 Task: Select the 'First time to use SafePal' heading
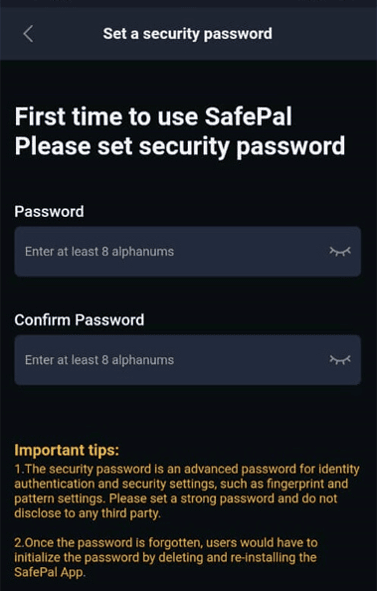(153, 116)
